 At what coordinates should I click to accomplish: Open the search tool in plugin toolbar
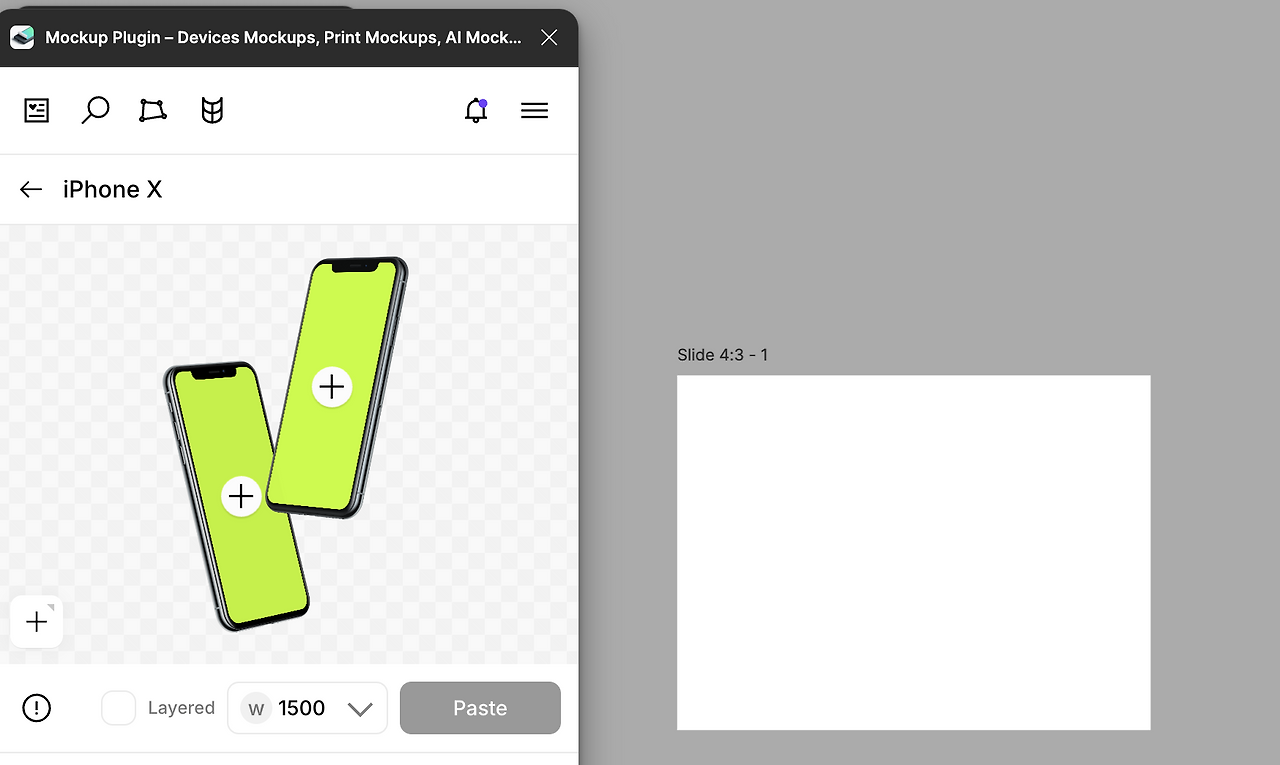pyautogui.click(x=95, y=110)
